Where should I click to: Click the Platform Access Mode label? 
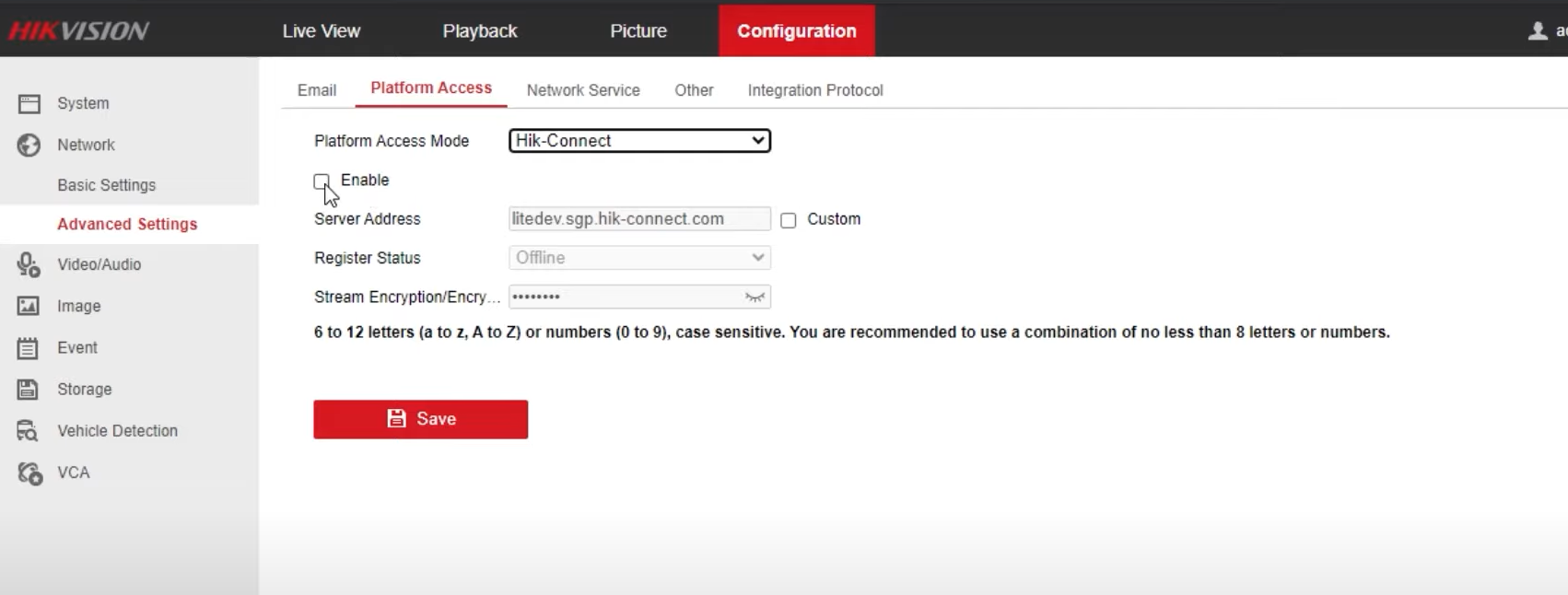click(392, 141)
